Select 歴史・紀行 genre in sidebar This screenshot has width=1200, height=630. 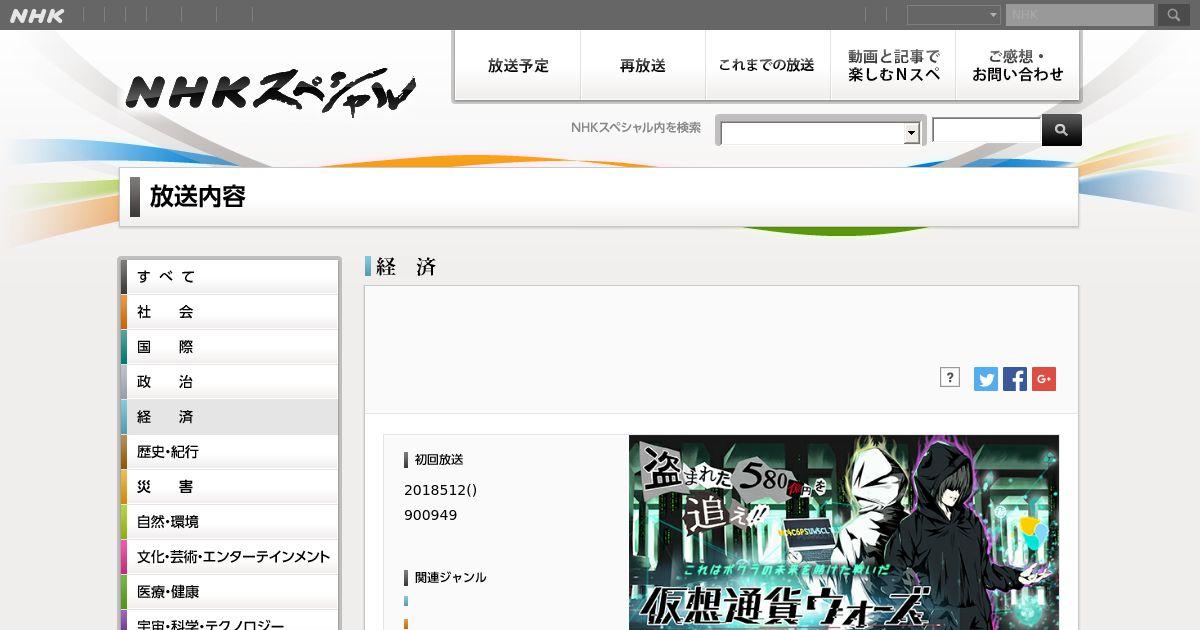(x=230, y=452)
